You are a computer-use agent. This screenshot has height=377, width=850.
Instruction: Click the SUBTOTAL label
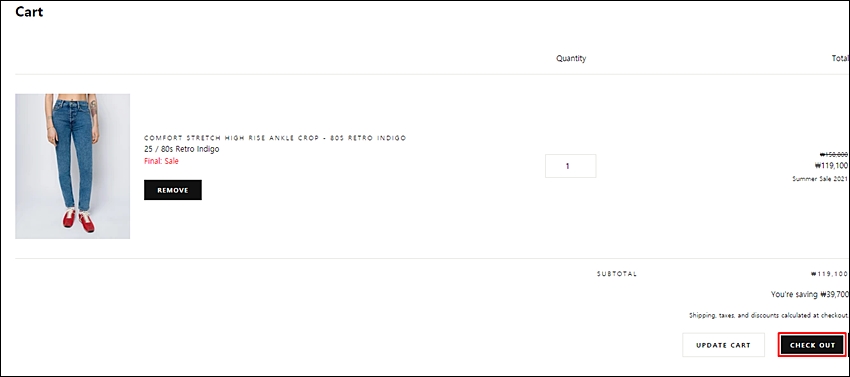coord(617,274)
